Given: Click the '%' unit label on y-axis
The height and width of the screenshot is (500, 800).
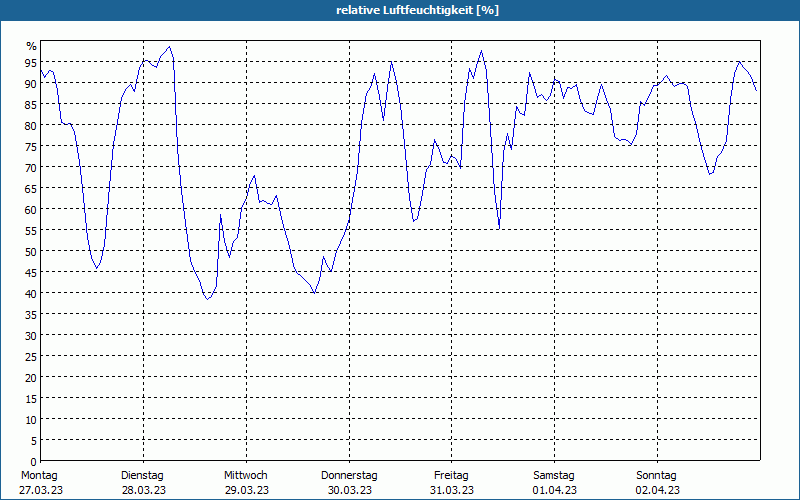Looking at the screenshot, I should pyautogui.click(x=32, y=46).
